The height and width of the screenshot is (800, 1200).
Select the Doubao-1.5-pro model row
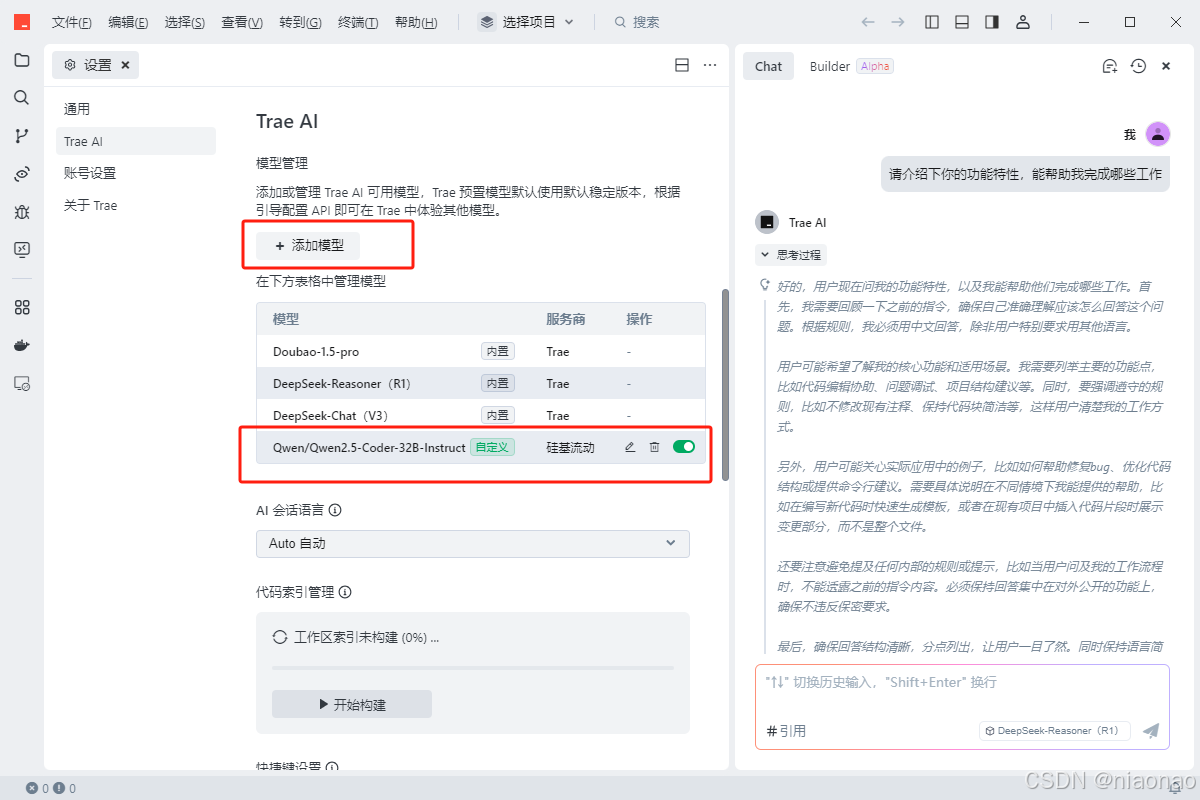(481, 352)
